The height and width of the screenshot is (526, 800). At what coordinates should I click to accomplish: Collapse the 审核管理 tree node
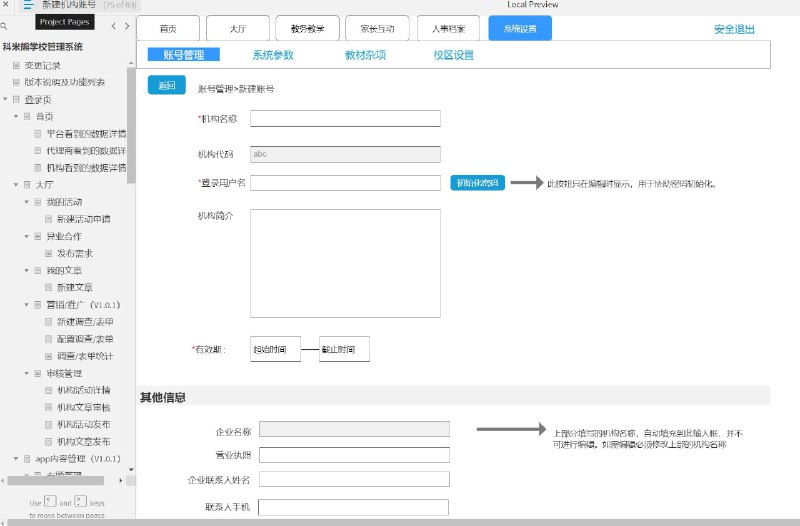[x=27, y=373]
